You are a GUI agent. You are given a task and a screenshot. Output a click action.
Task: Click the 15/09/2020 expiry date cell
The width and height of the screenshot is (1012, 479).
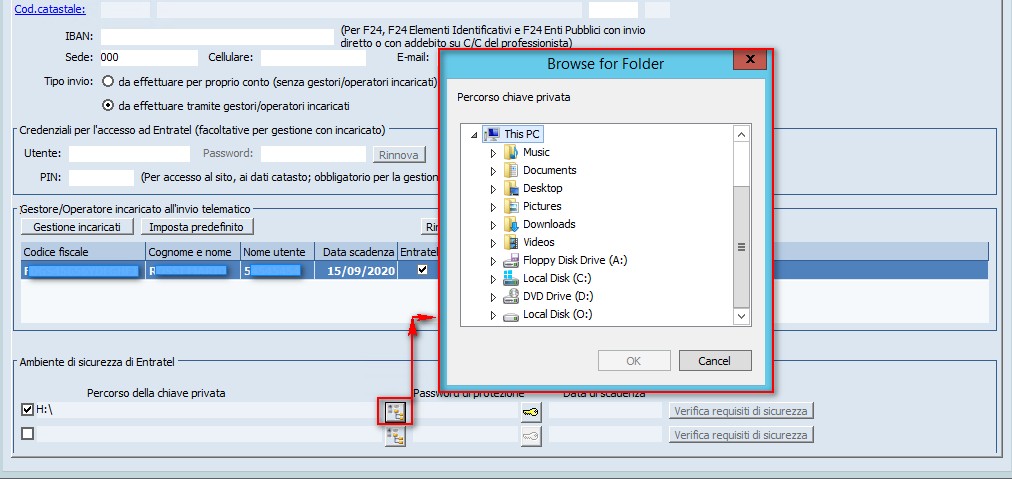pyautogui.click(x=356, y=270)
